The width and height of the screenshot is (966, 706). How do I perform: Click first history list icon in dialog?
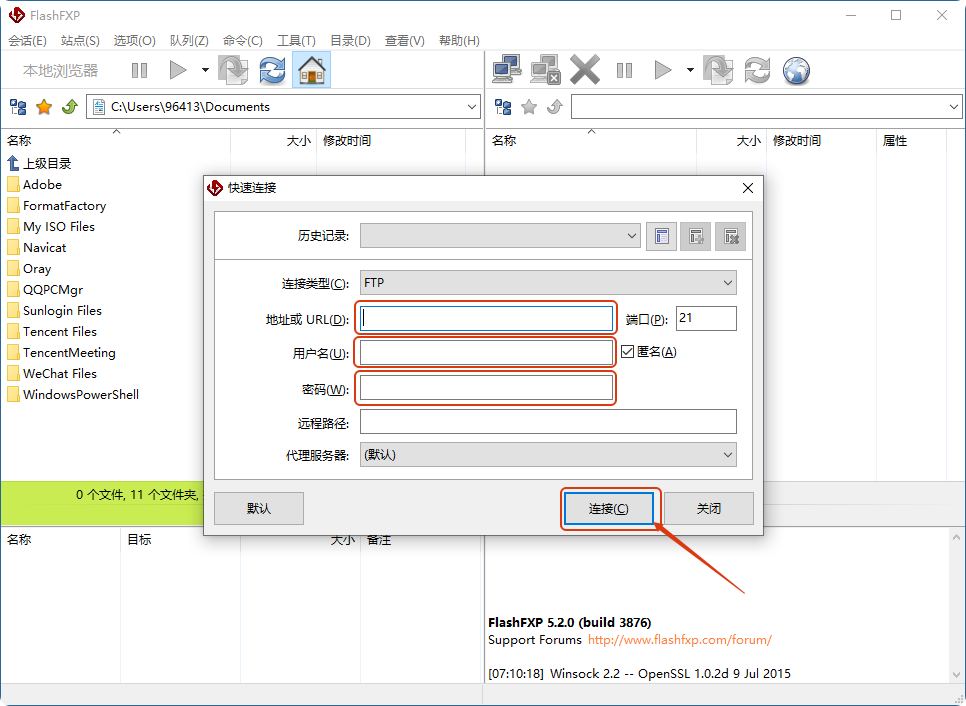pos(662,237)
